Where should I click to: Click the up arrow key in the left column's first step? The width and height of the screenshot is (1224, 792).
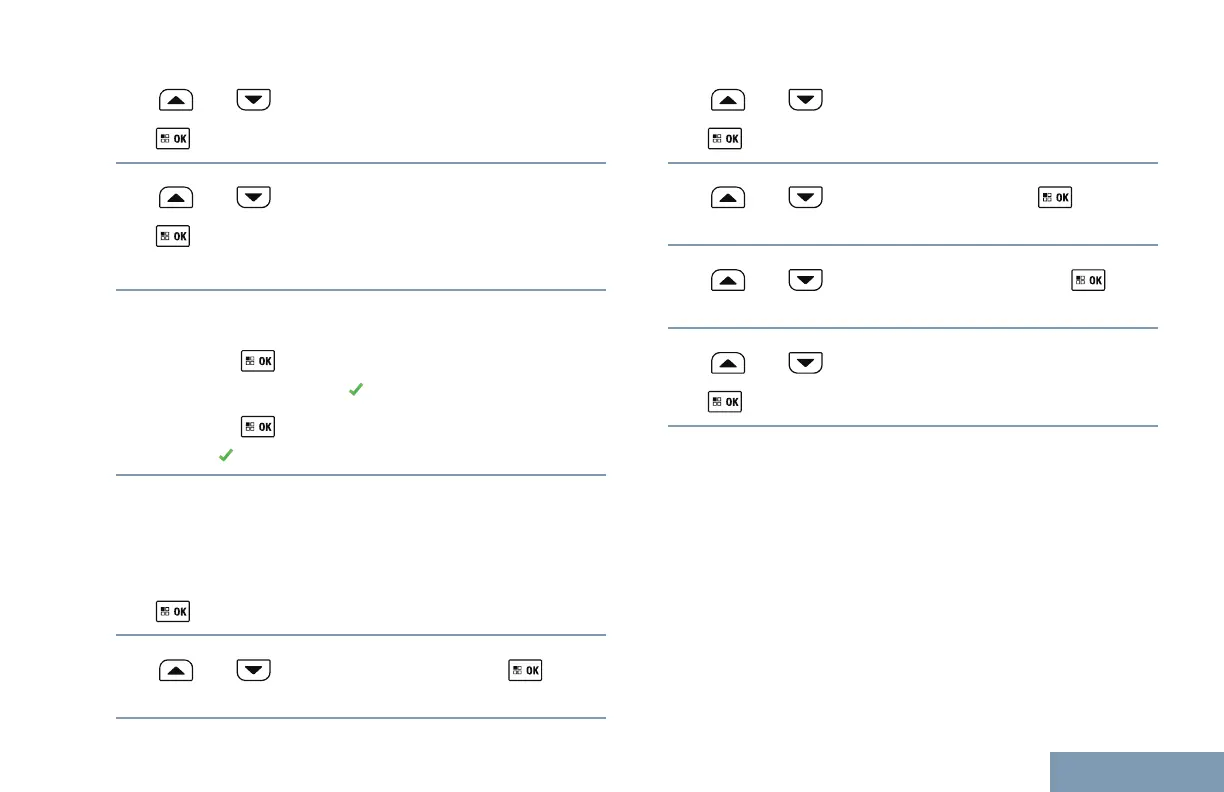(175, 100)
